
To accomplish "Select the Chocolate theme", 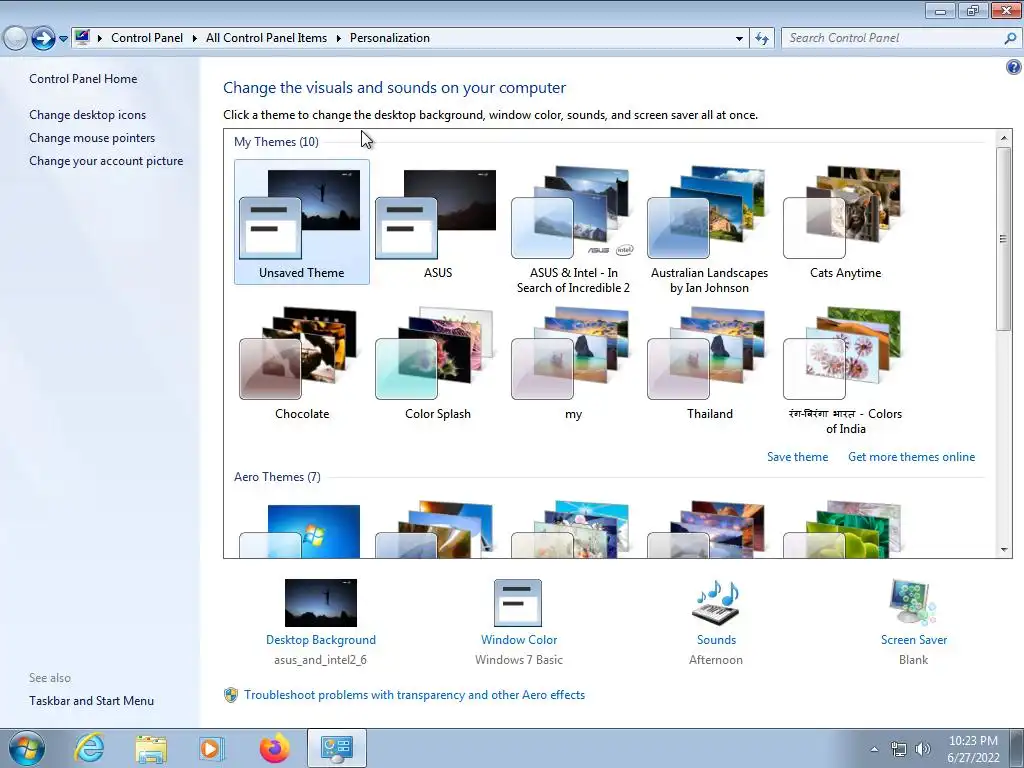I will click(301, 363).
